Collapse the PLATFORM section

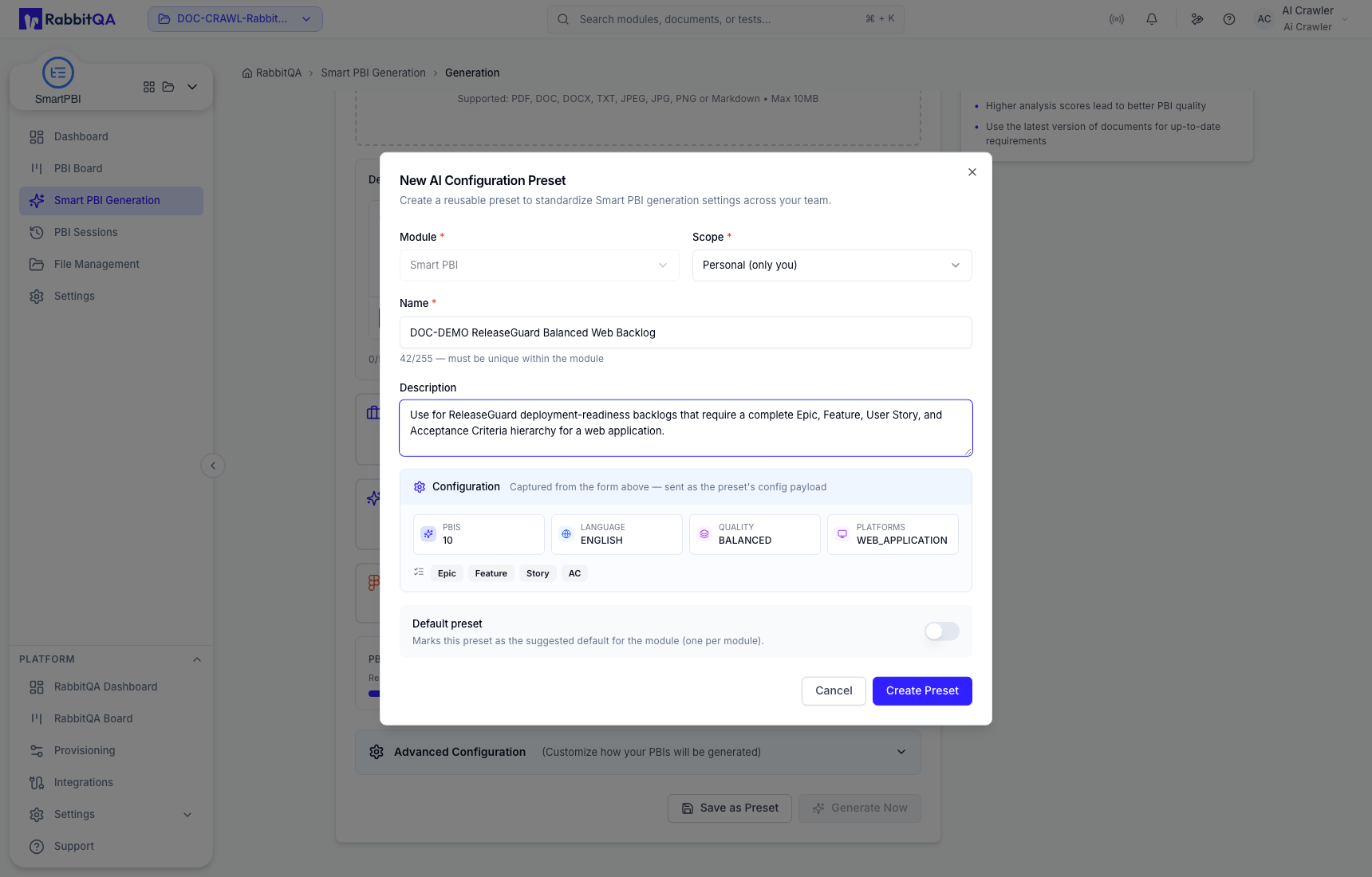tap(197, 659)
